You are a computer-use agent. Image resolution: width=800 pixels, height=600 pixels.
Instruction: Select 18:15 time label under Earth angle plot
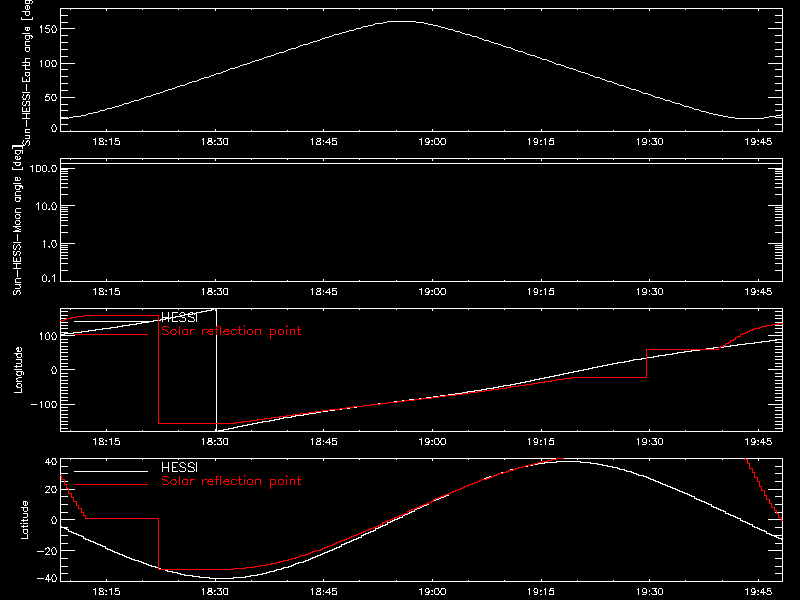(106, 142)
